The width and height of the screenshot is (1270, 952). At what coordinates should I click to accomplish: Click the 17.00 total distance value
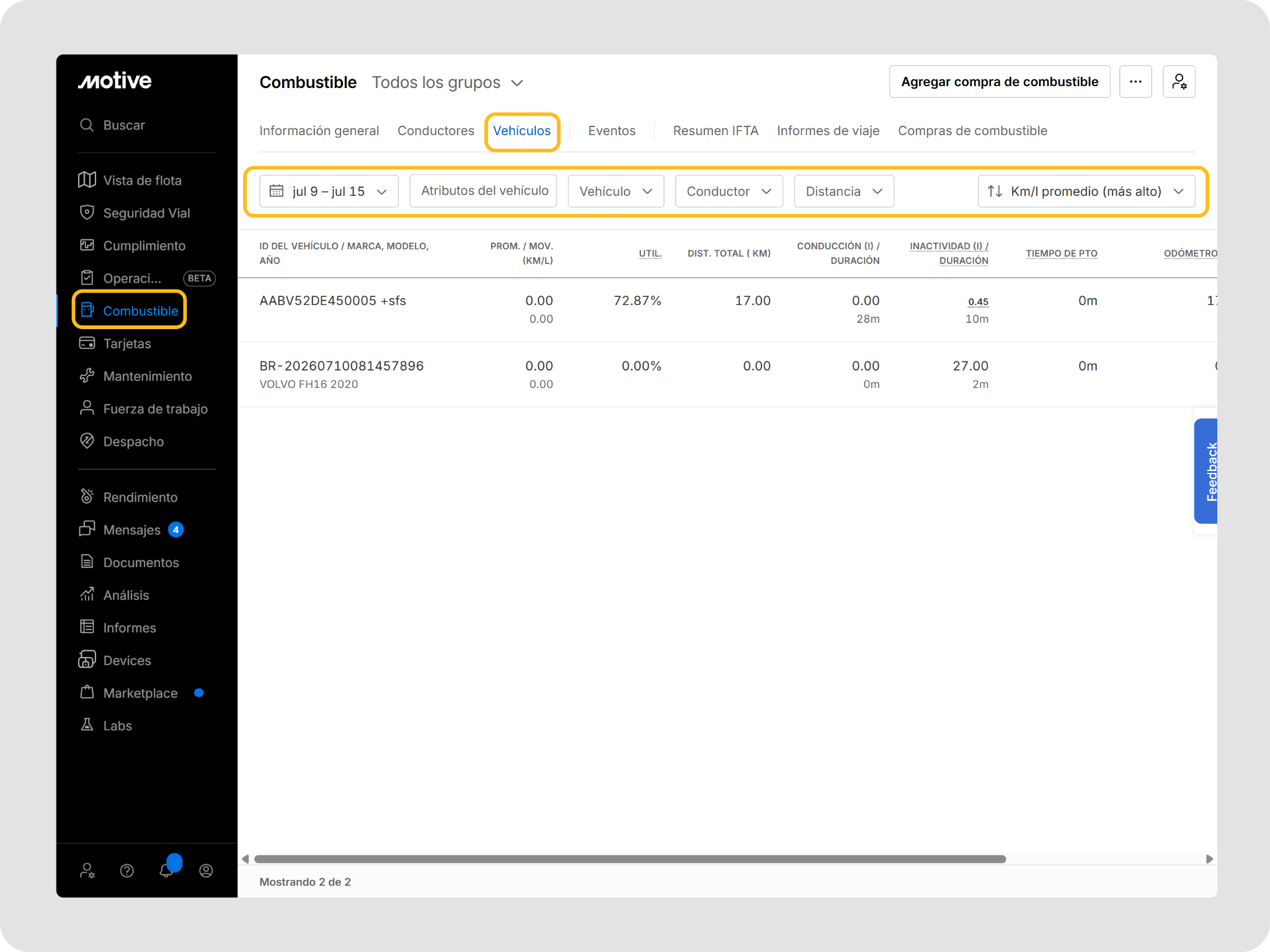(x=753, y=301)
